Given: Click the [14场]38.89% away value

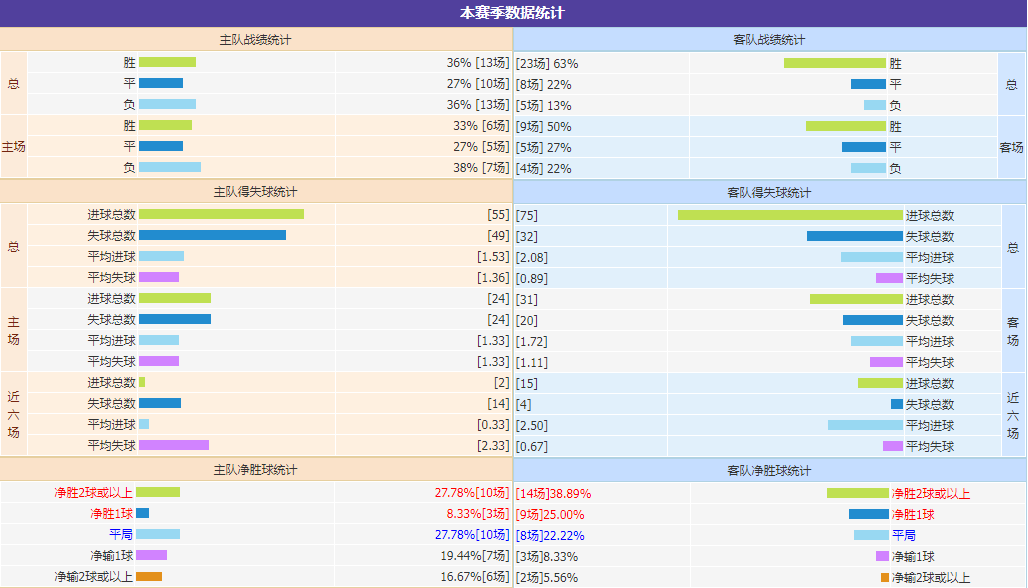Looking at the screenshot, I should pyautogui.click(x=553, y=494).
